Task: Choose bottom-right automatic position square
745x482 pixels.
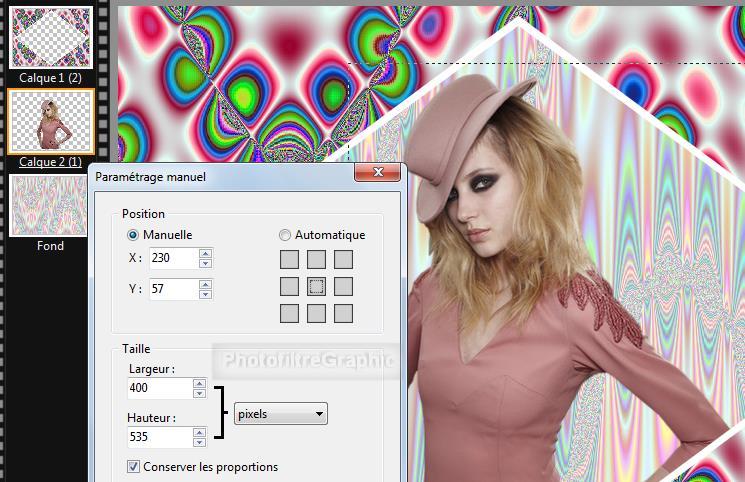Action: coord(344,314)
